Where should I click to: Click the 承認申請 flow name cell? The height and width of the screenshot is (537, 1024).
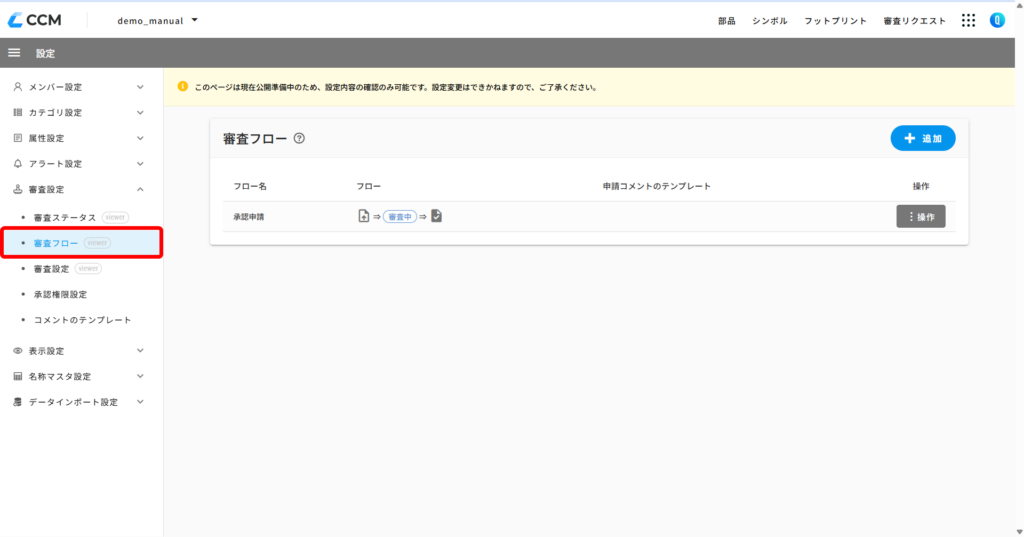[249, 217]
